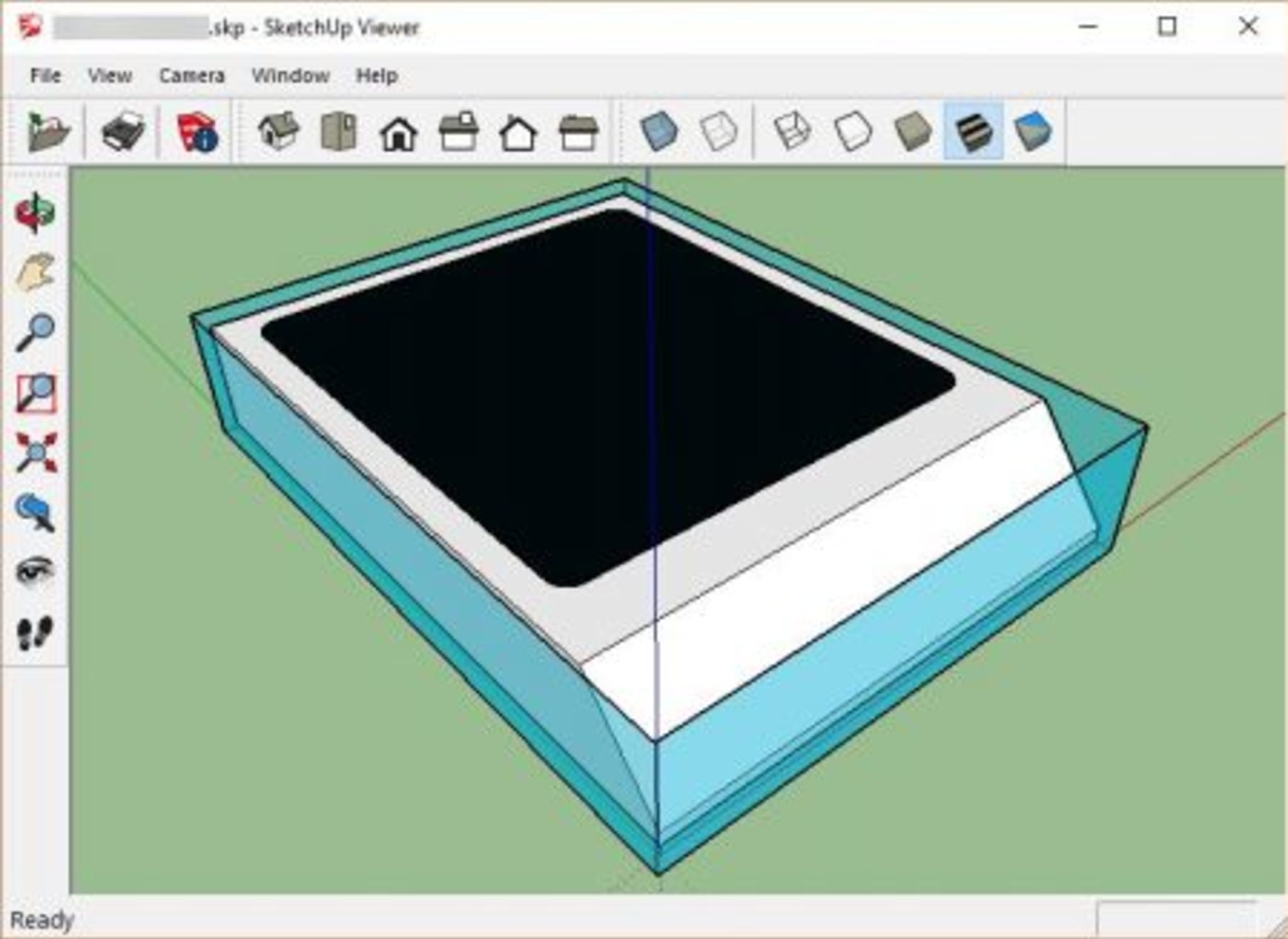
Task: Open the Window menu
Action: pos(291,76)
